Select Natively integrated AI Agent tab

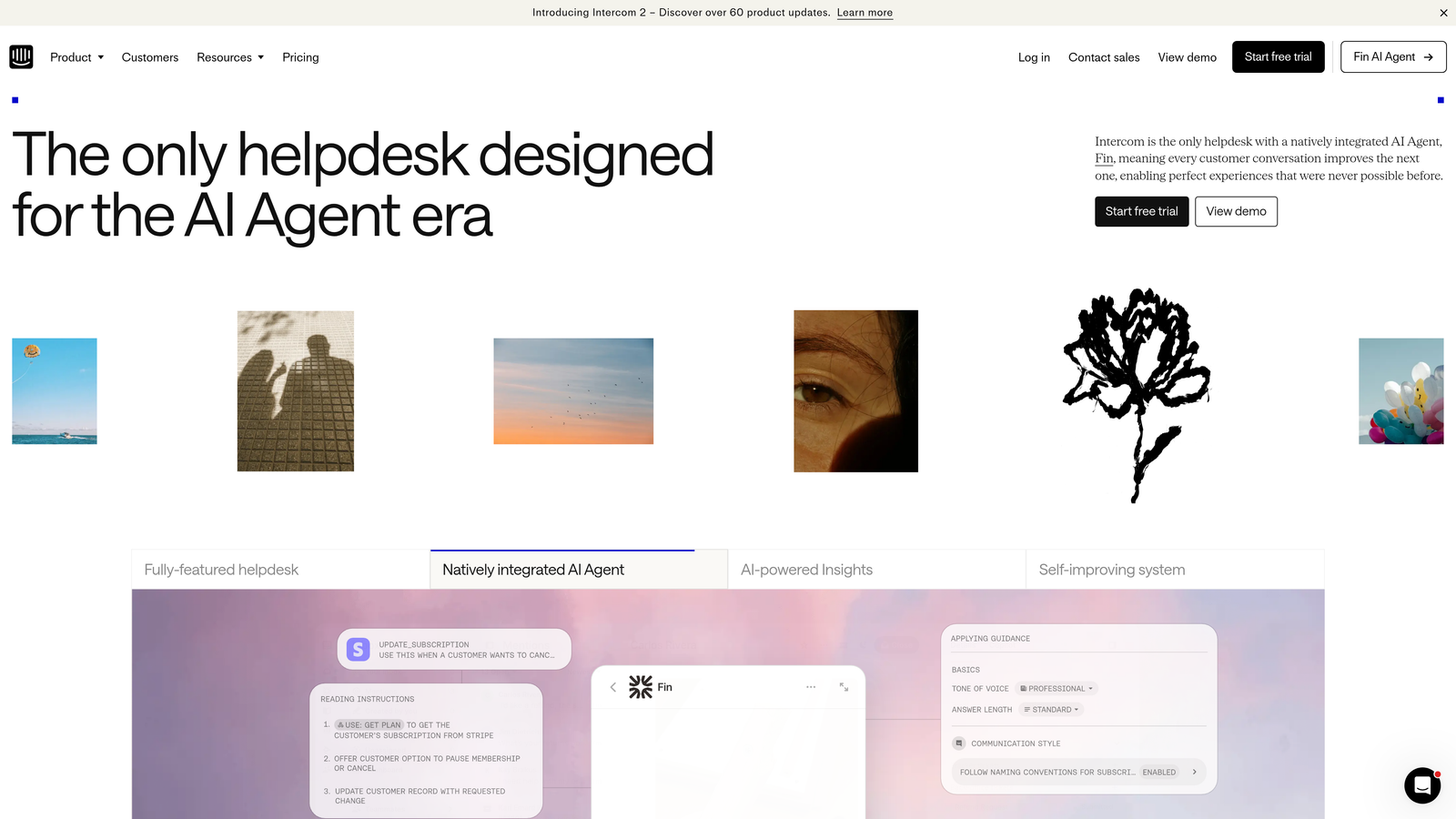pyautogui.click(x=579, y=570)
